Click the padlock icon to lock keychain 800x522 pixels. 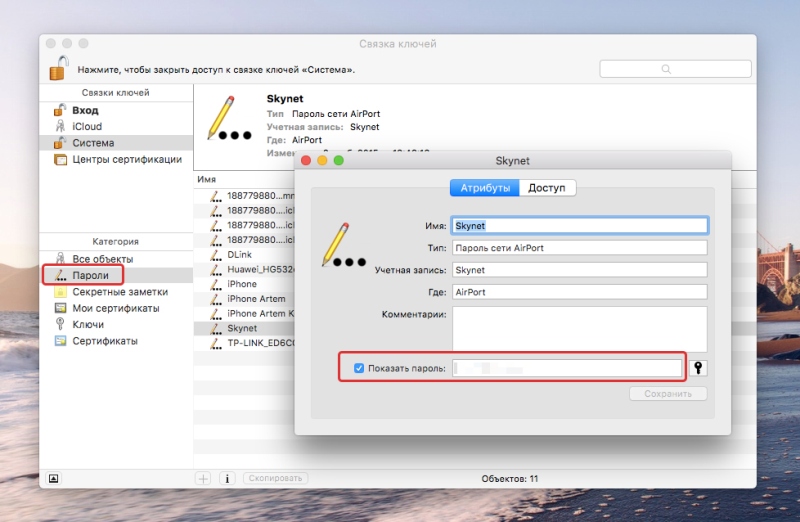point(59,68)
